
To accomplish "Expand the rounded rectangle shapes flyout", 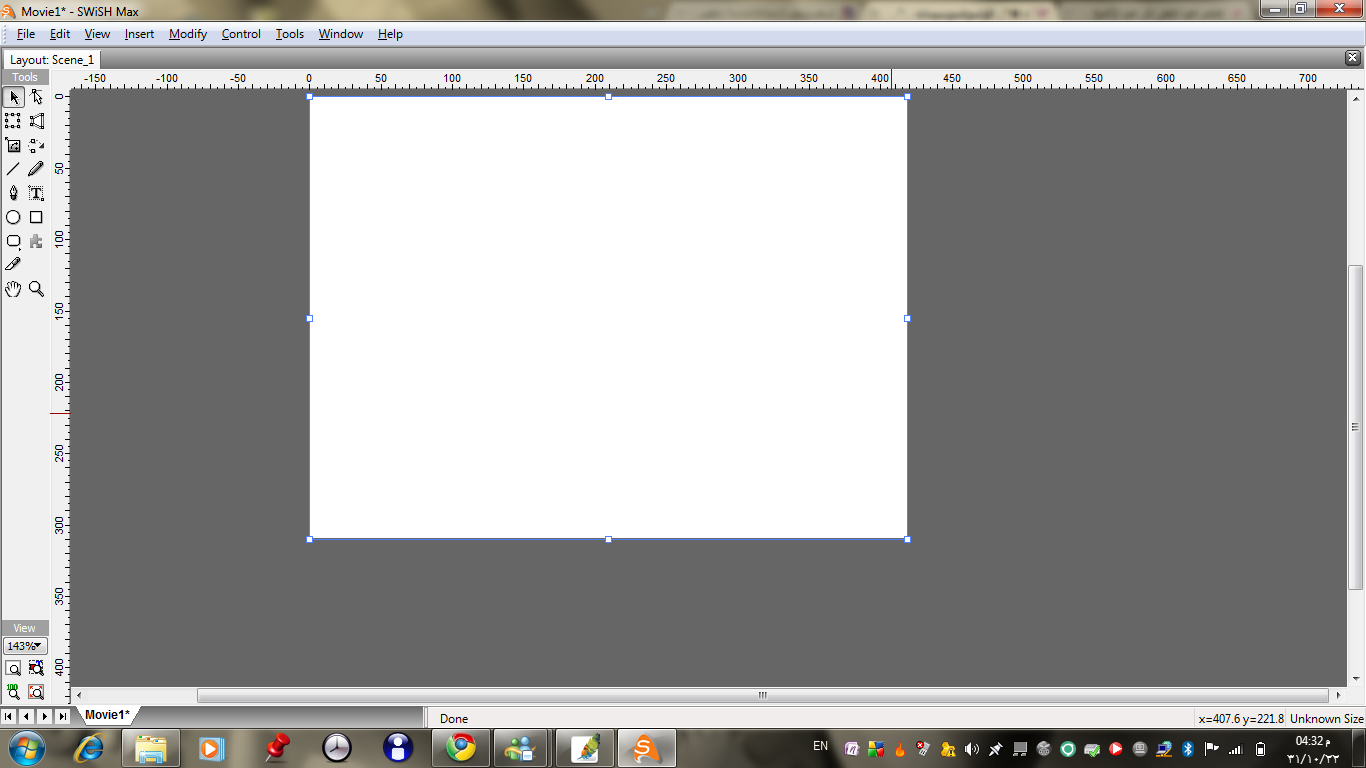I will [13, 241].
